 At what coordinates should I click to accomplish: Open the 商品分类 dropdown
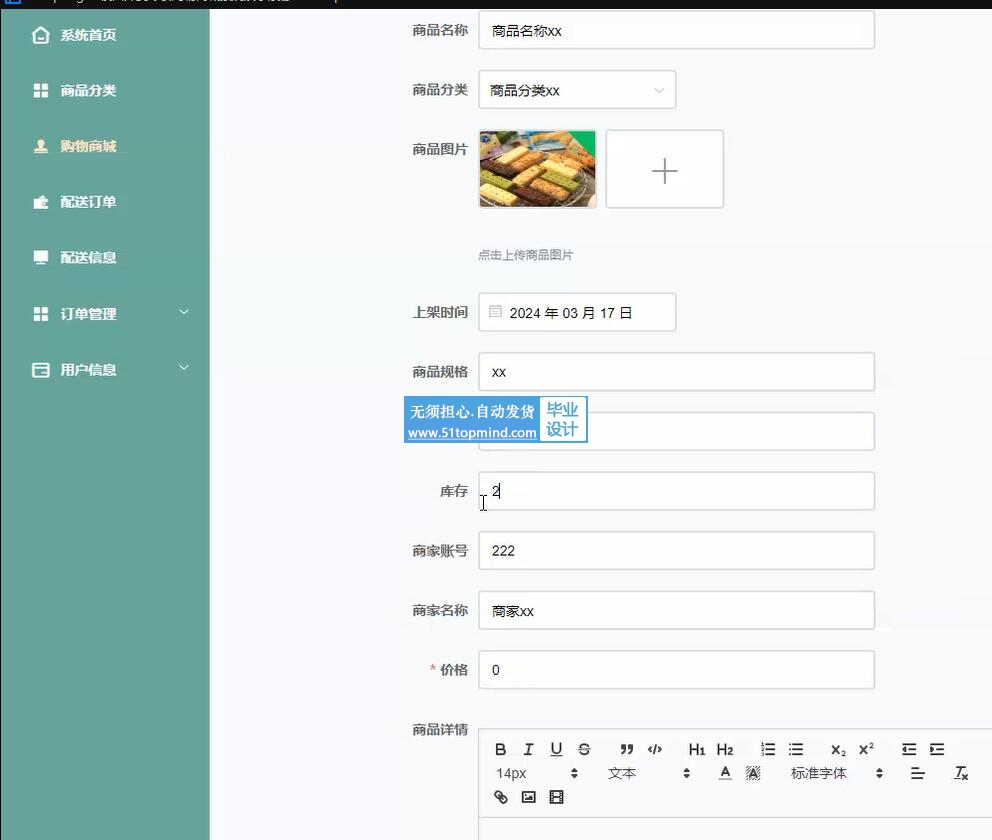[577, 90]
